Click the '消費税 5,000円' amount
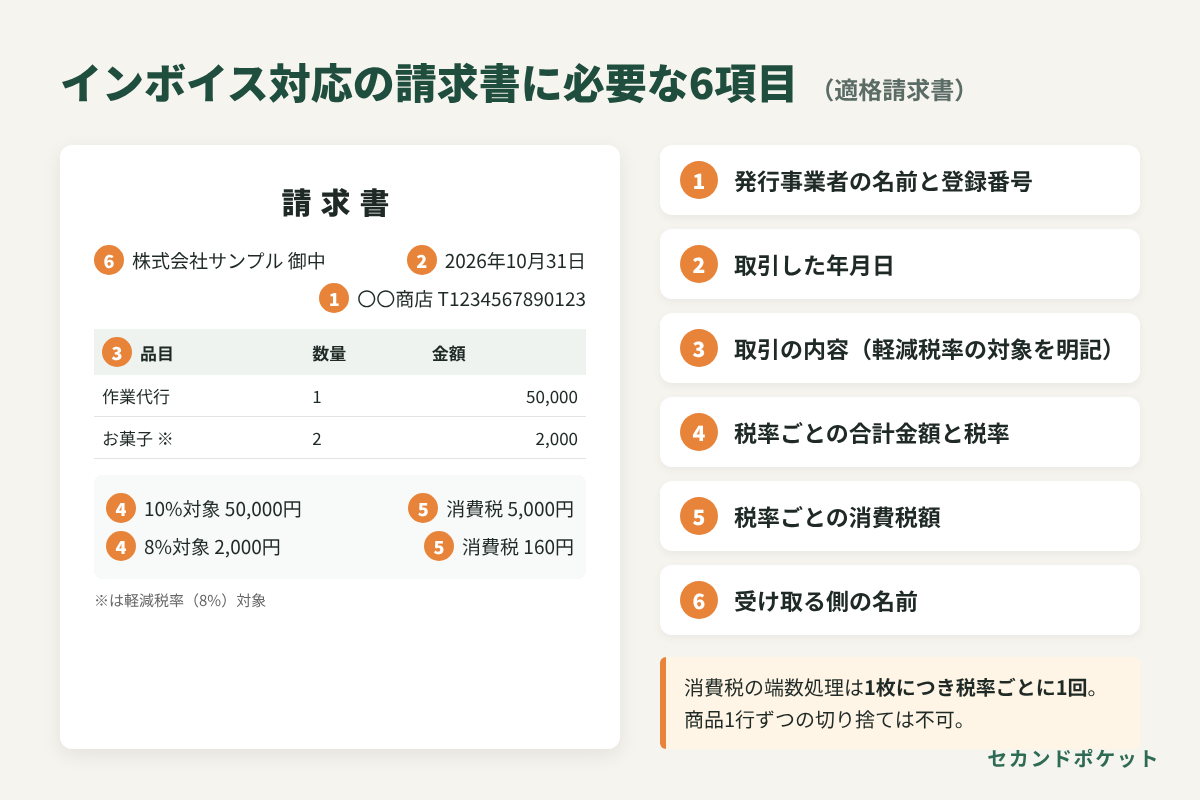 click(510, 509)
